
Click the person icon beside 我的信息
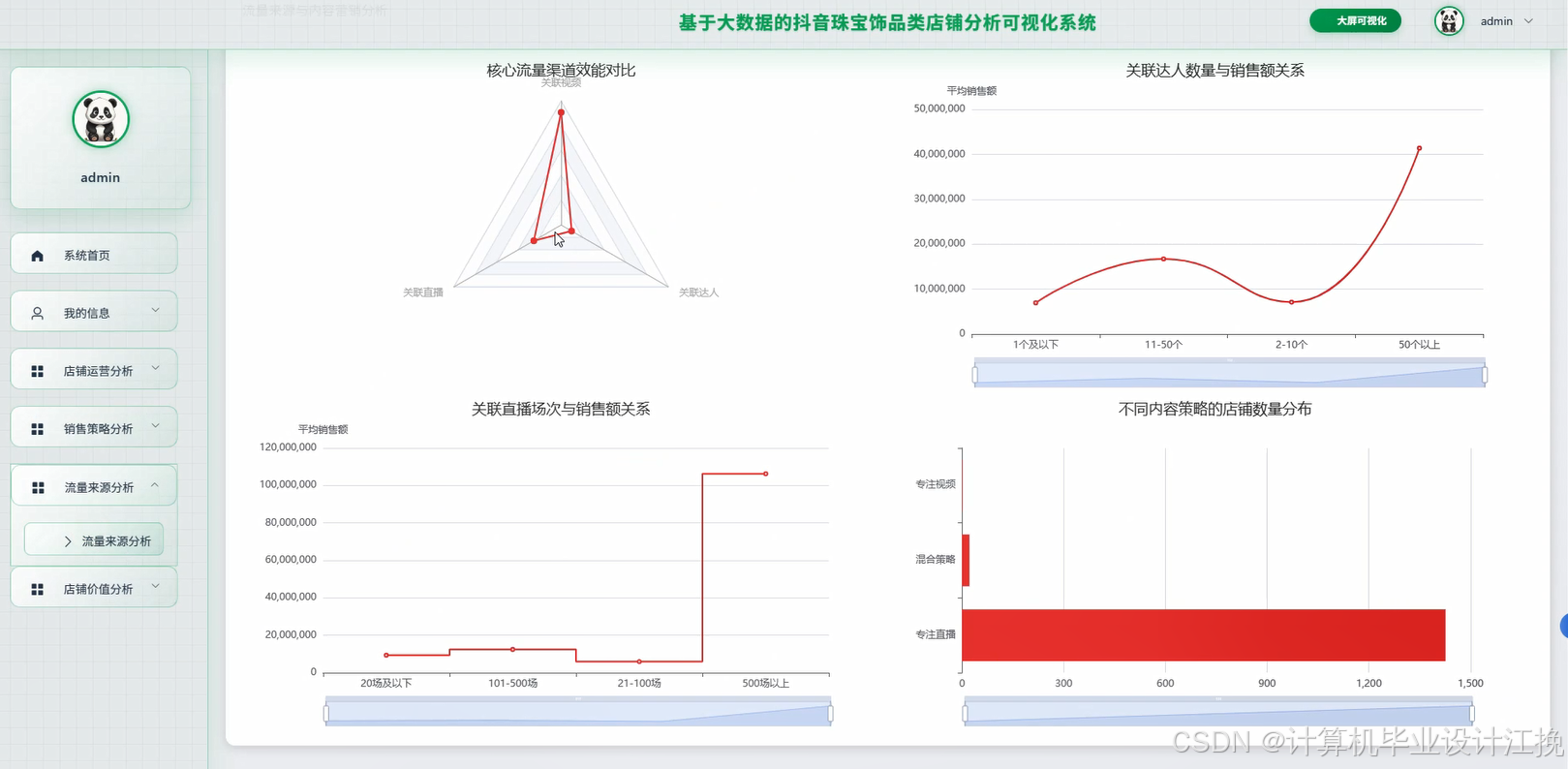tap(37, 314)
